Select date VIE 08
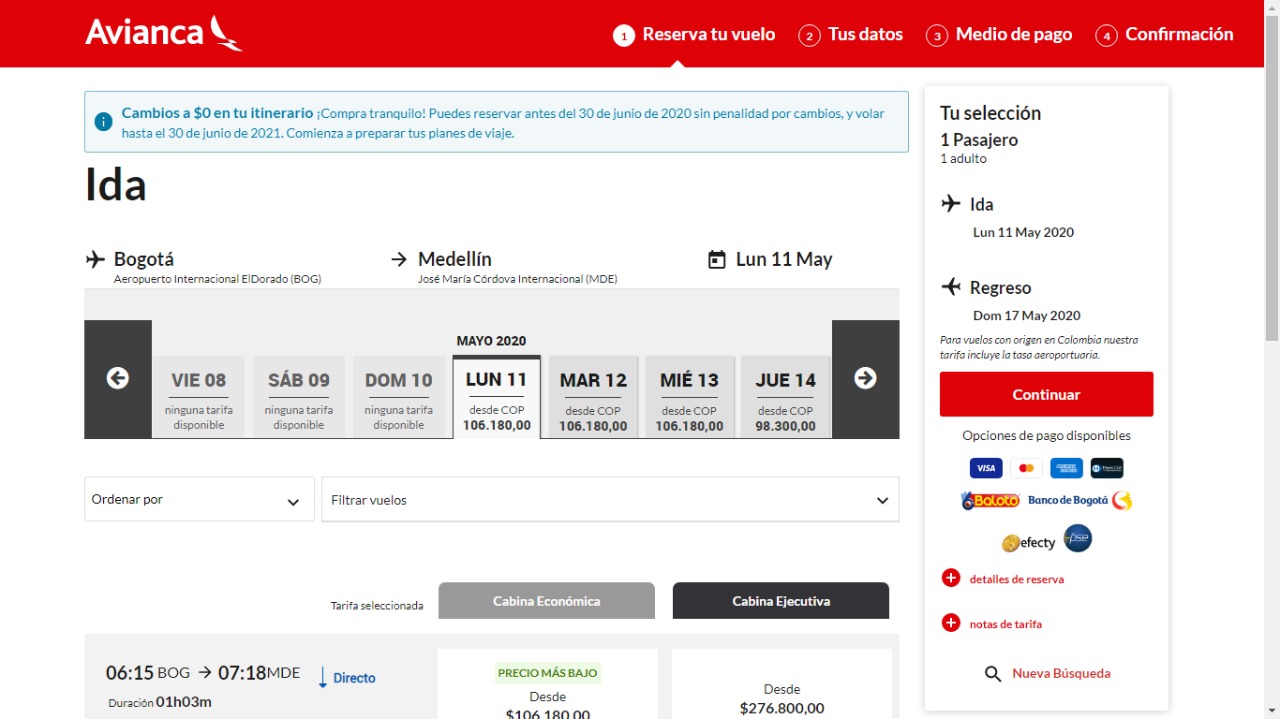Viewport: 1280px width, 719px height. pos(199,397)
